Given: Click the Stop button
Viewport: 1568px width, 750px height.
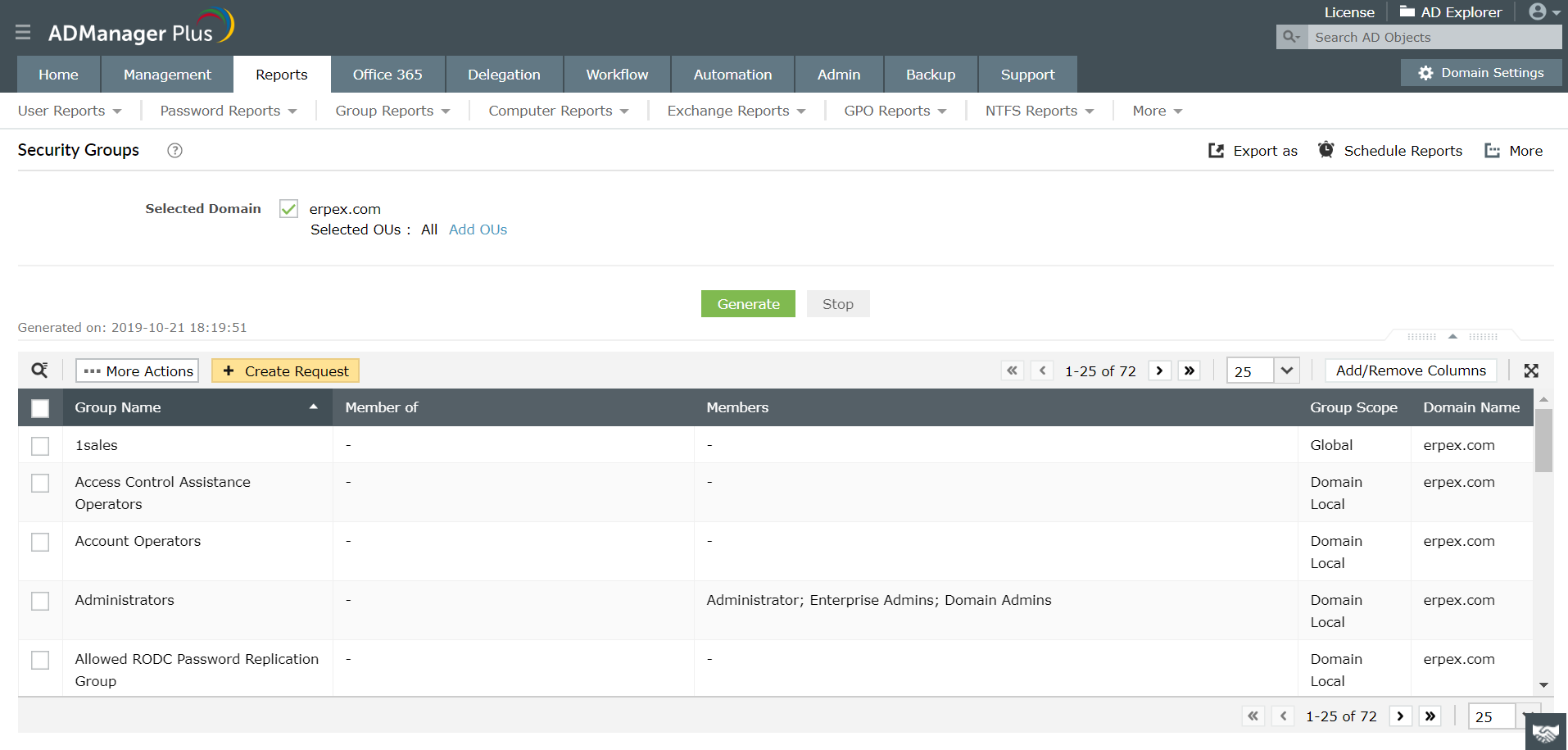Looking at the screenshot, I should pyautogui.click(x=838, y=303).
